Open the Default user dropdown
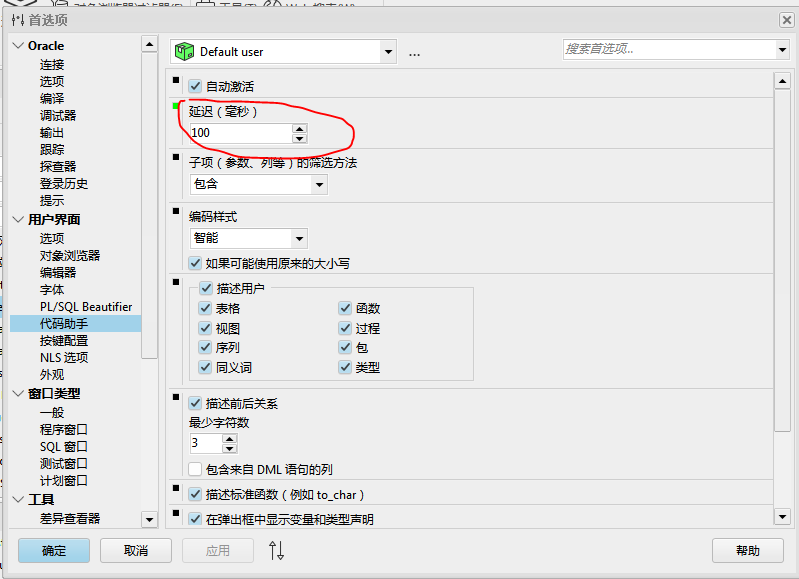Viewport: 799px width, 579px height. point(388,51)
